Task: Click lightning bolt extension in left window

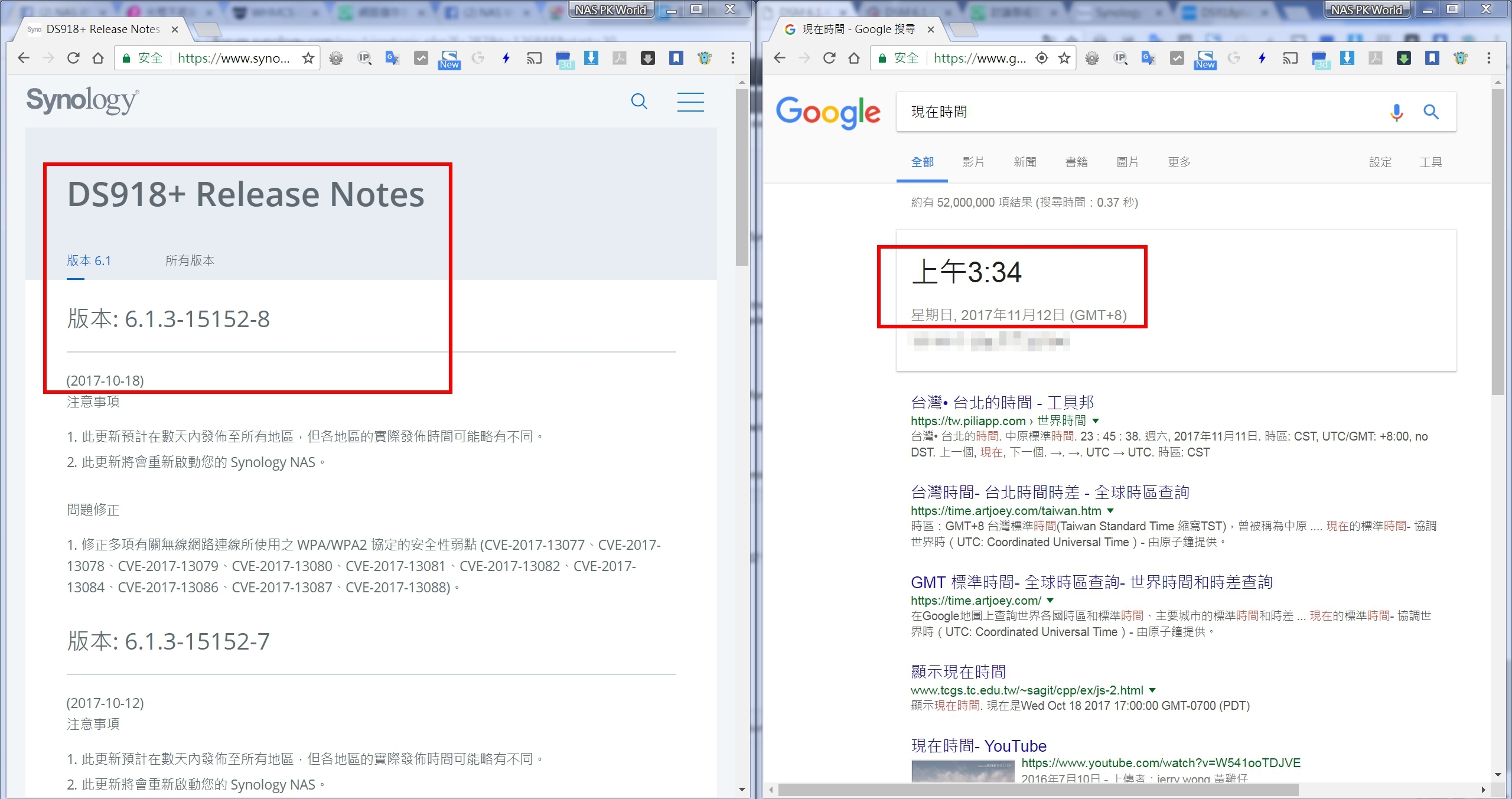Action: 506,58
